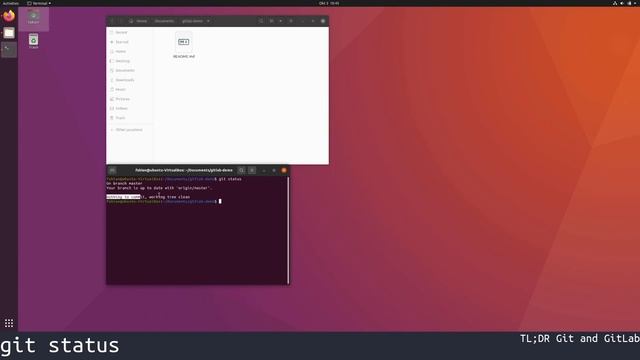Close the Terminal window with orange button
Viewport: 640px width, 360px height.
point(284,170)
